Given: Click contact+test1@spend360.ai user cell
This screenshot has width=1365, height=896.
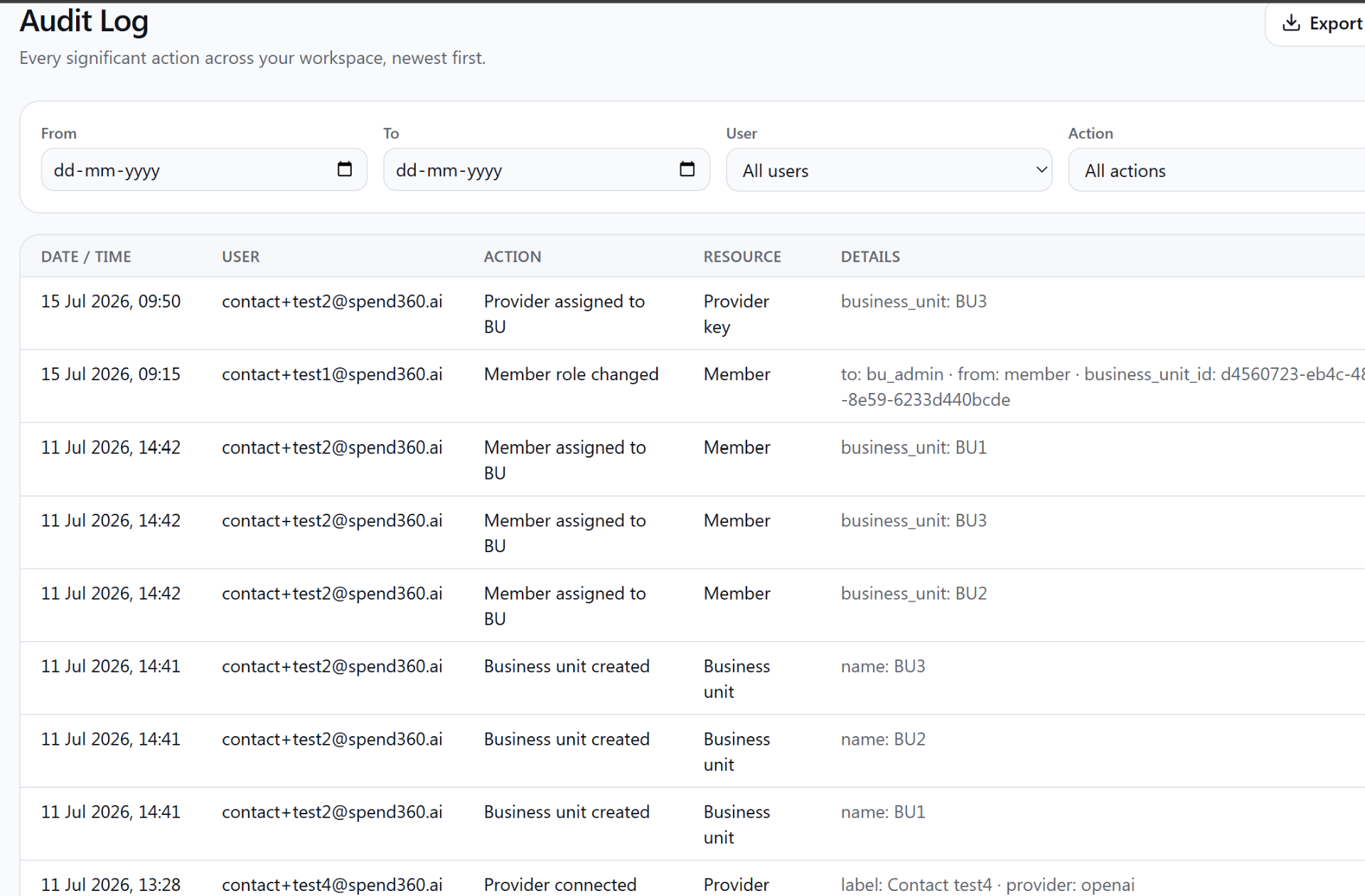Looking at the screenshot, I should (332, 374).
